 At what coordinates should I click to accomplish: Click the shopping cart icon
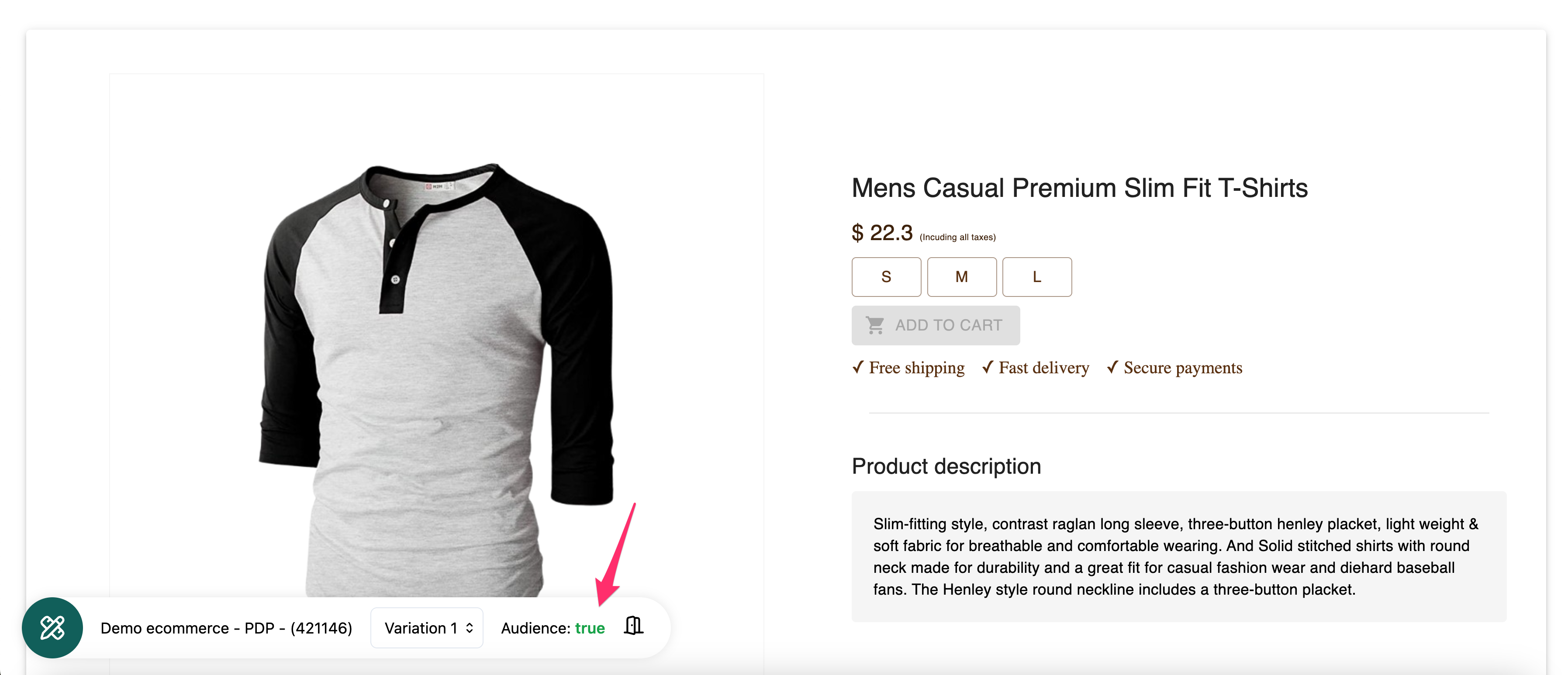click(875, 325)
